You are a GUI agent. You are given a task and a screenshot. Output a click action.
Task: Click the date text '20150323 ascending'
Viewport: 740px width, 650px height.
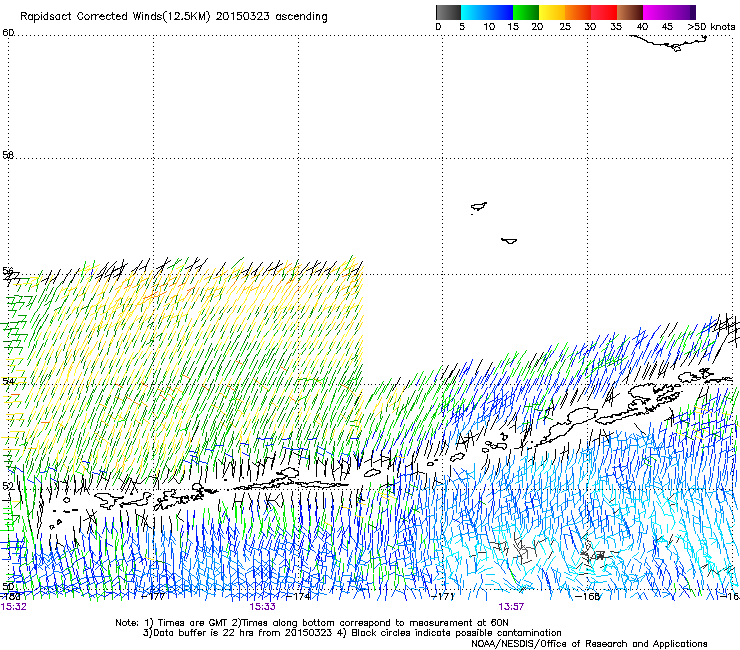pos(271,17)
